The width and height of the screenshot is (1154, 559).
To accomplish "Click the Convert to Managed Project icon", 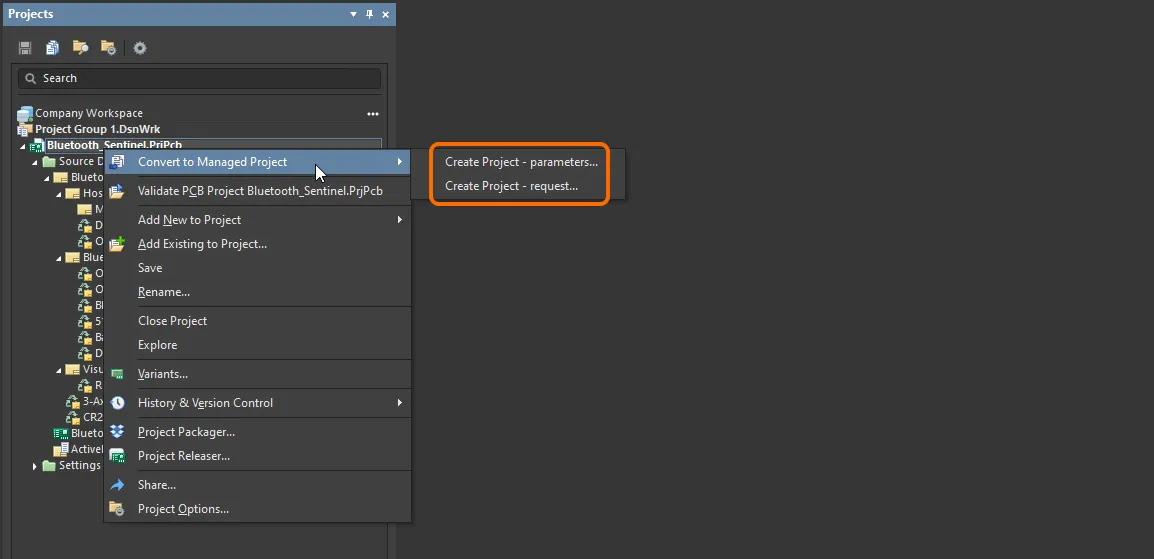I will (117, 162).
